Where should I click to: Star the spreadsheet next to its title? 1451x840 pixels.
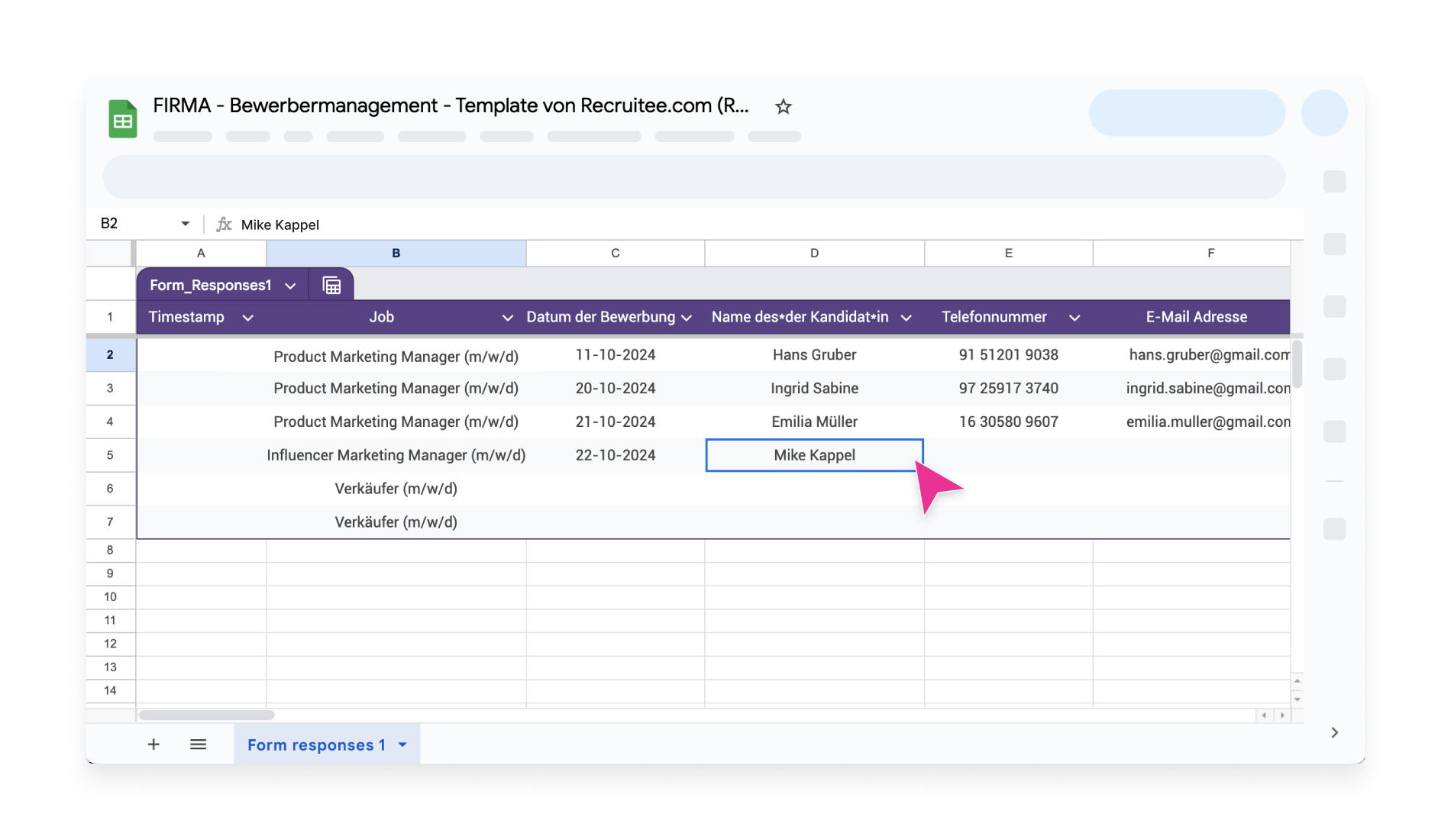point(784,106)
